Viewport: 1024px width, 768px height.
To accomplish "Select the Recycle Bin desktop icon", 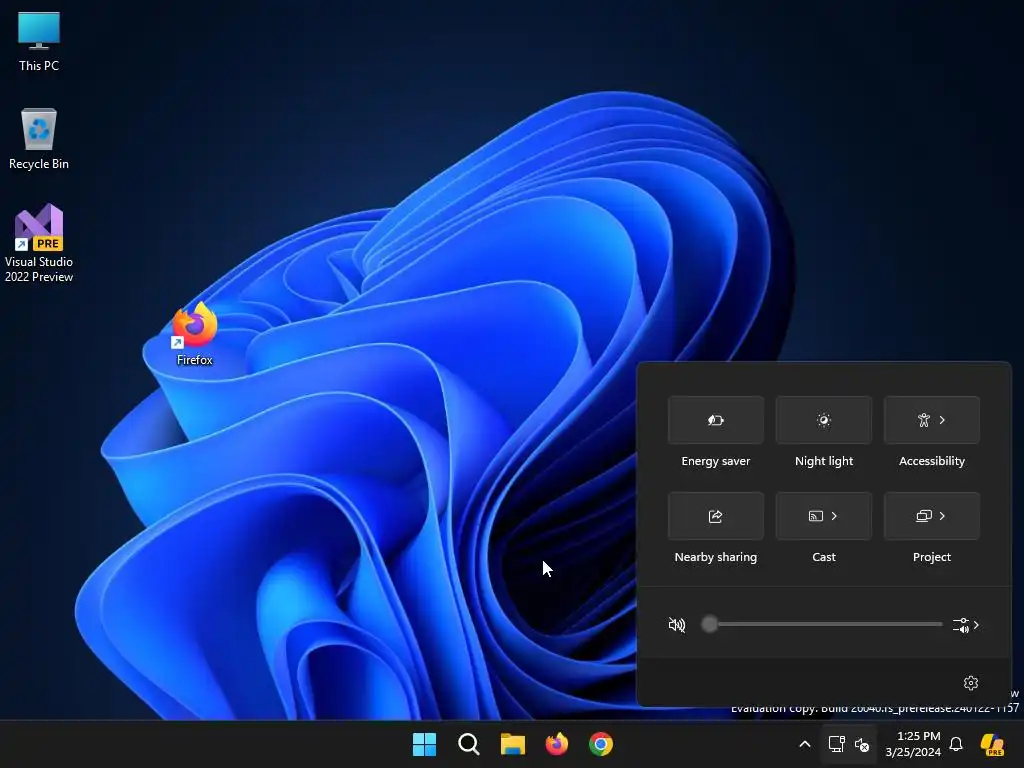I will click(x=39, y=139).
